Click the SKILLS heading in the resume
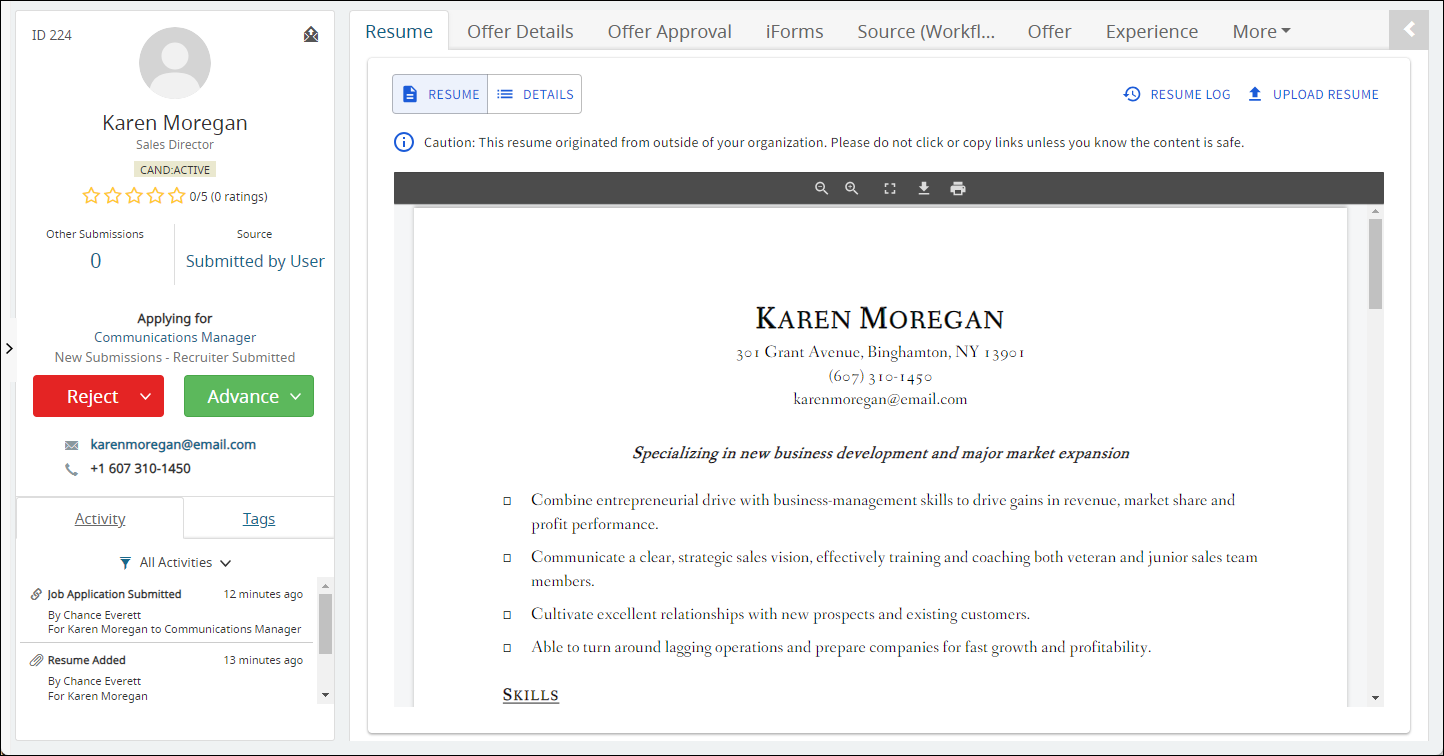The width and height of the screenshot is (1444, 756). point(530,695)
